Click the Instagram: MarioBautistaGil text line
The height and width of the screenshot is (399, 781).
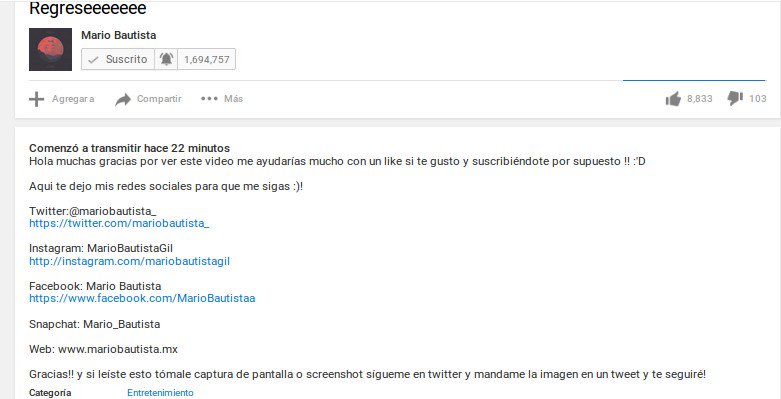tap(101, 248)
